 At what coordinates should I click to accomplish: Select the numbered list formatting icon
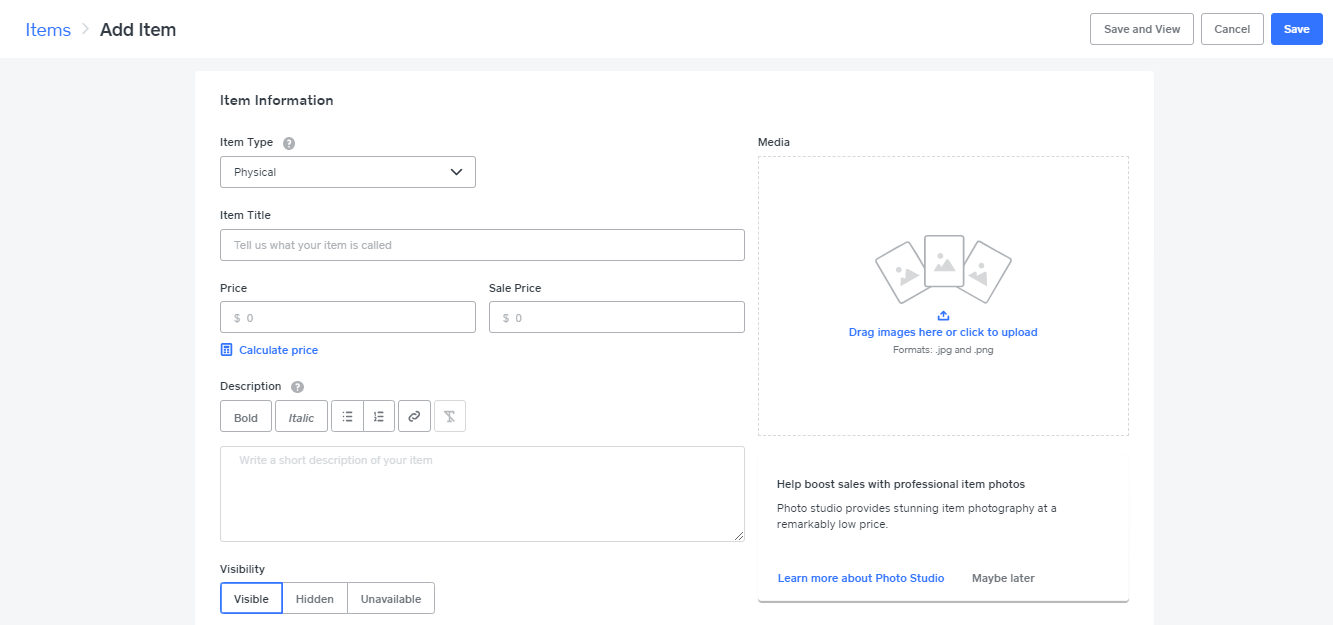point(378,416)
